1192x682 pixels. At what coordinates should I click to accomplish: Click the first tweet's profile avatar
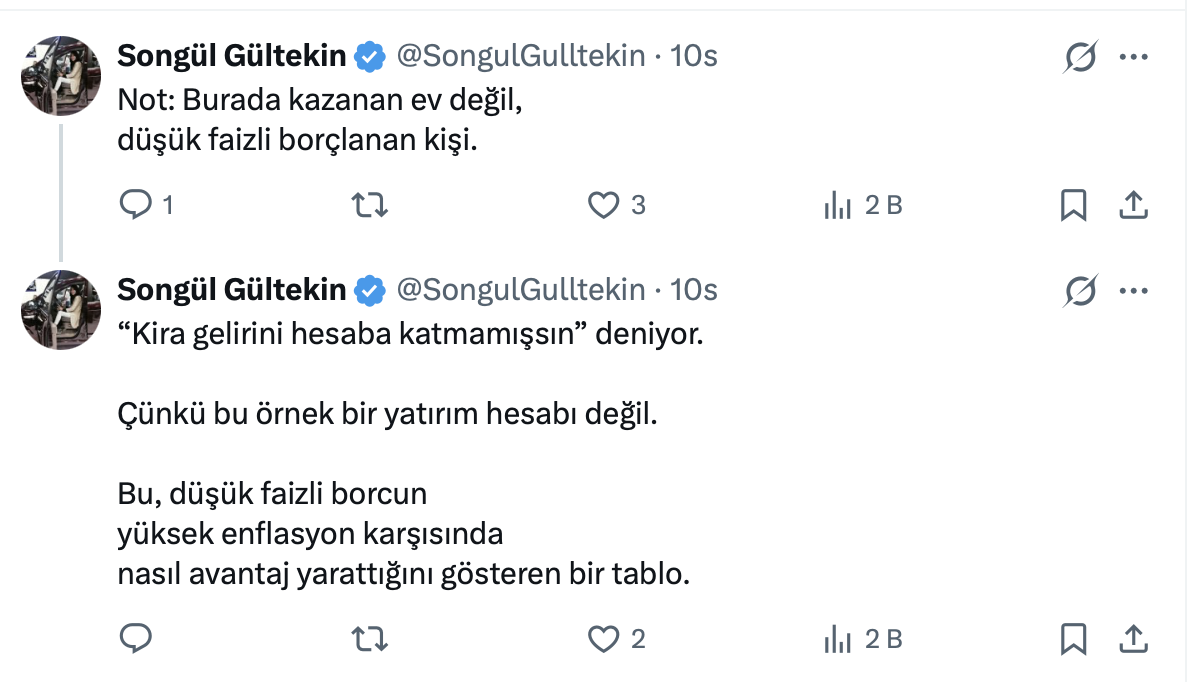pyautogui.click(x=61, y=76)
